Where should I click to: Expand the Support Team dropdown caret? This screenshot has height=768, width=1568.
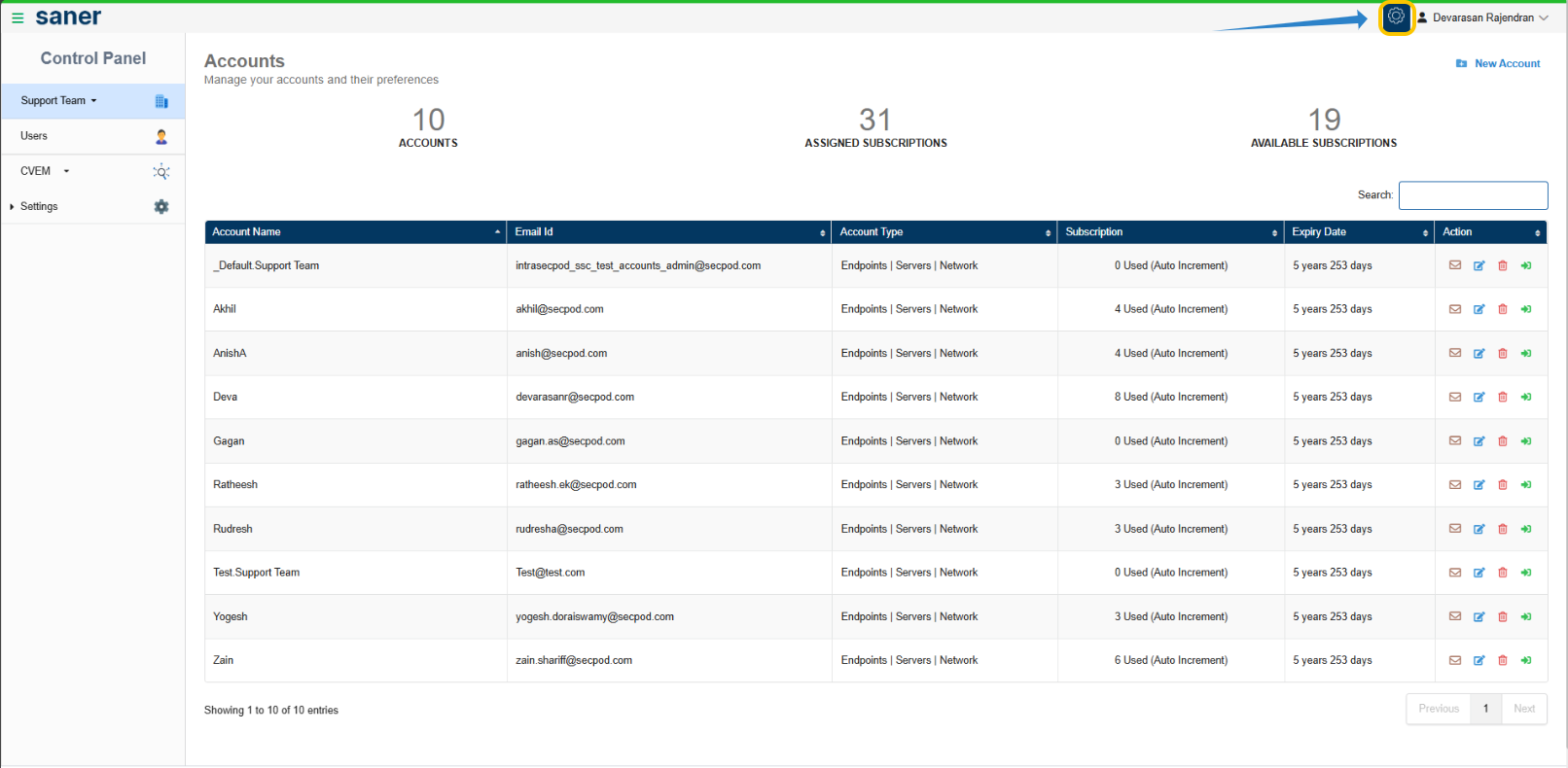click(94, 101)
